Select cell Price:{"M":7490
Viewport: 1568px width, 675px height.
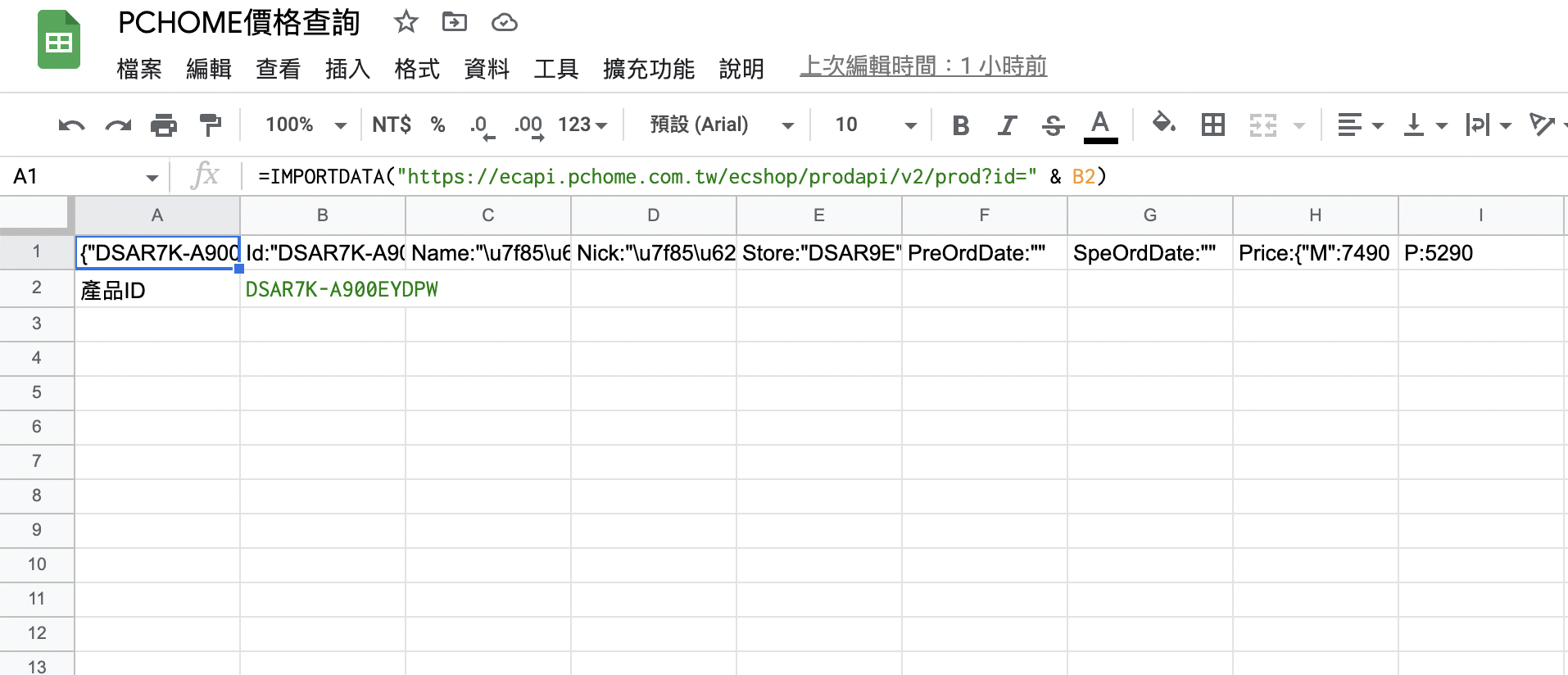click(1316, 252)
